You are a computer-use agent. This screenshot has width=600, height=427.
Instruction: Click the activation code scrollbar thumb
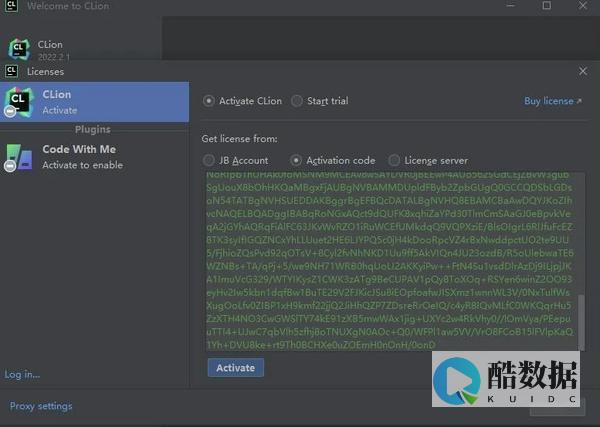click(x=581, y=322)
